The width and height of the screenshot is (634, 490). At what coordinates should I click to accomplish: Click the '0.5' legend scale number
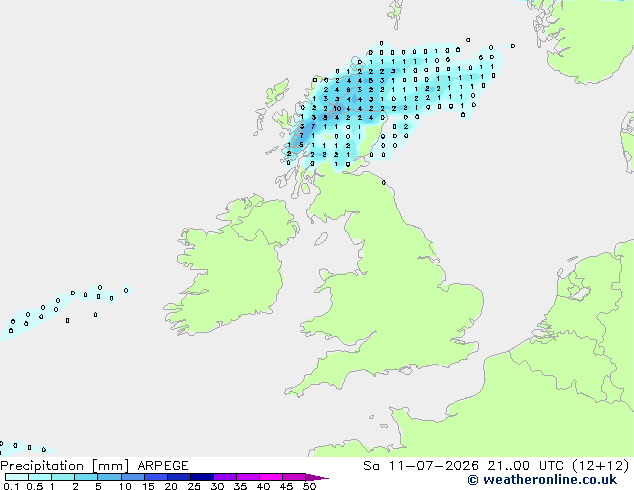(34, 486)
